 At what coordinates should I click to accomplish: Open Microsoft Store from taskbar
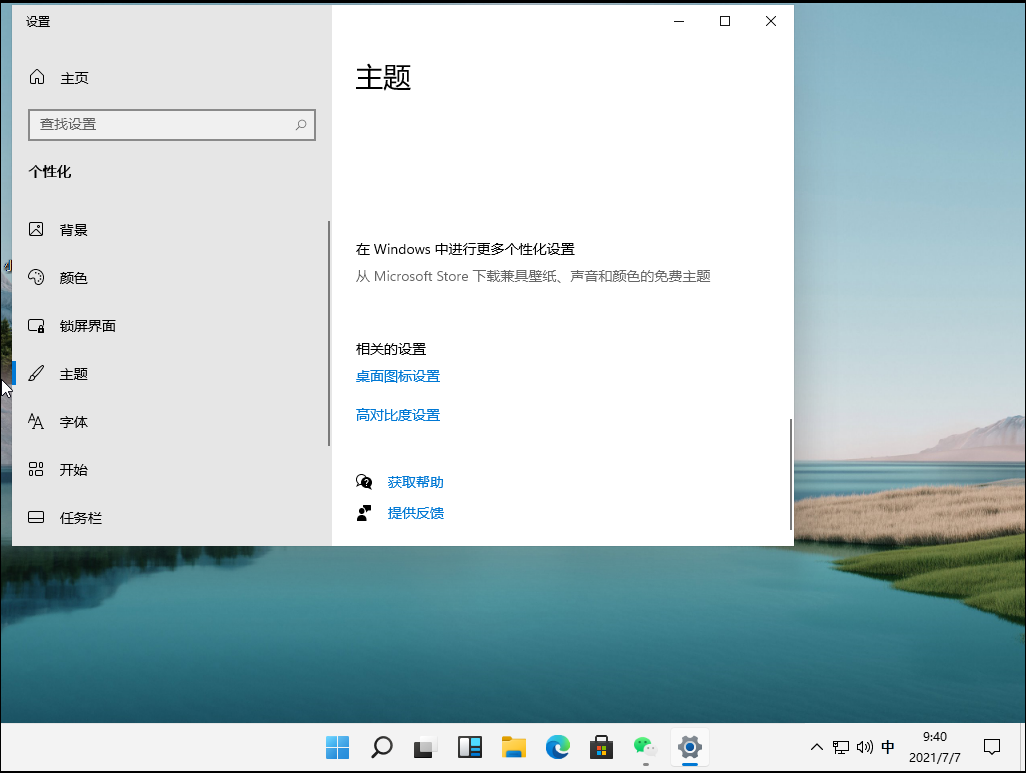click(x=601, y=747)
